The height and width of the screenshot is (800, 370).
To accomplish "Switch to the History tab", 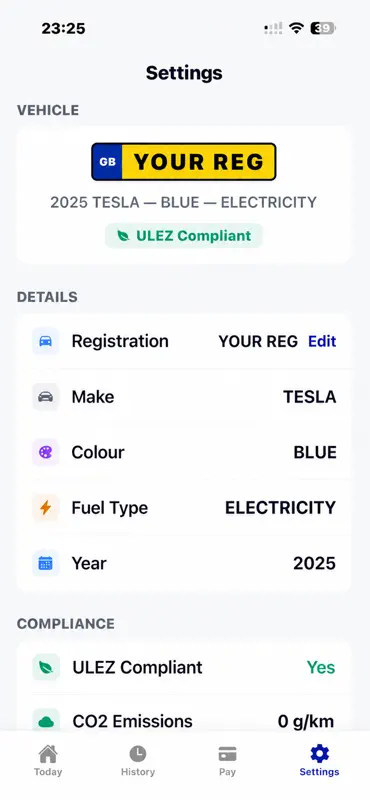I will click(138, 760).
